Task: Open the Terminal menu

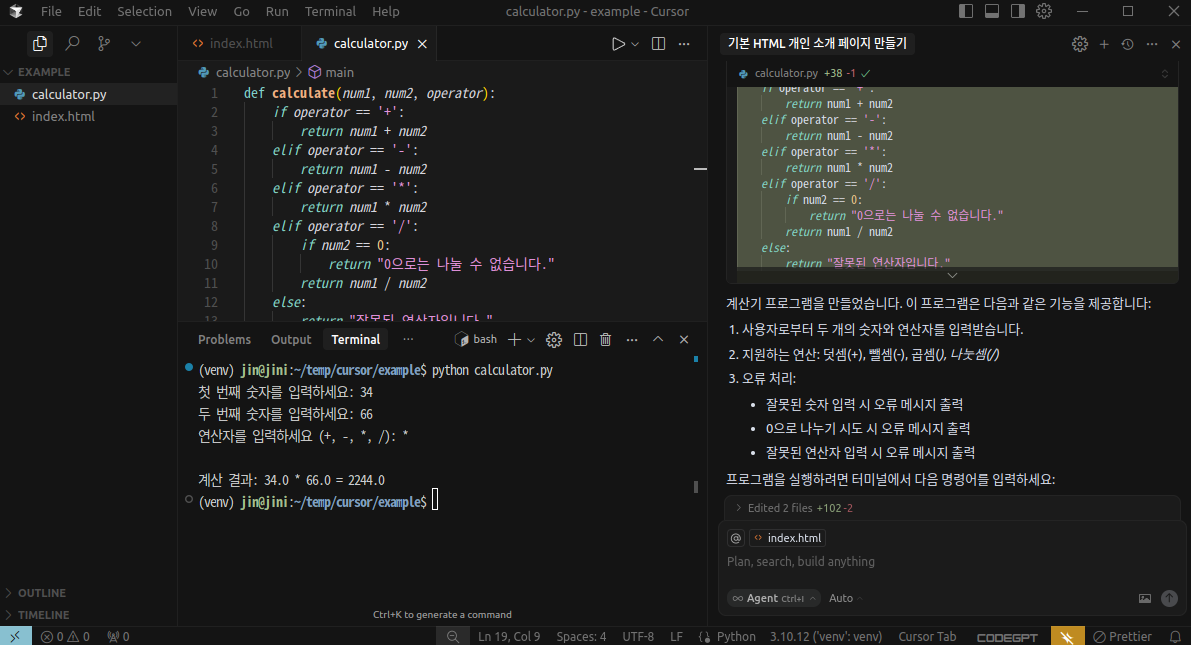Action: 330,12
